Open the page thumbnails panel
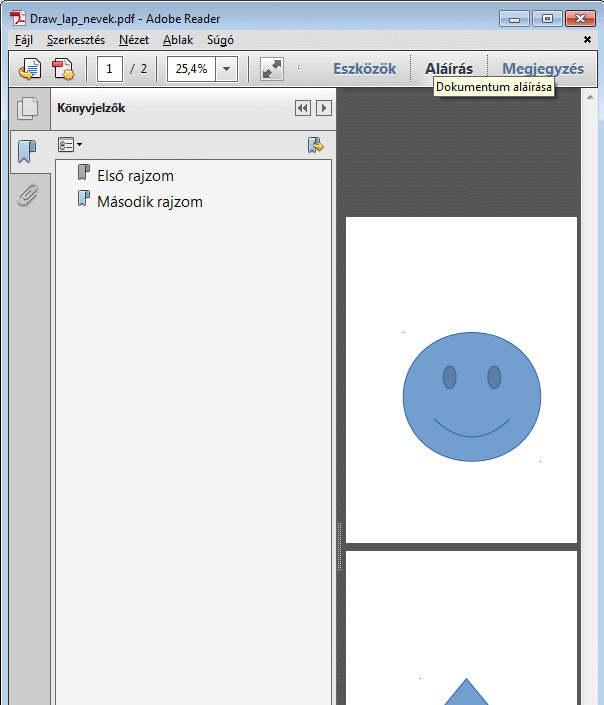The width and height of the screenshot is (604, 705). (27, 109)
